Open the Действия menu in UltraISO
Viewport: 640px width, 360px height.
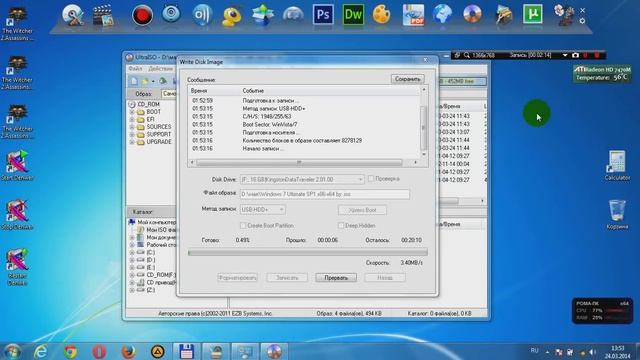click(x=160, y=69)
